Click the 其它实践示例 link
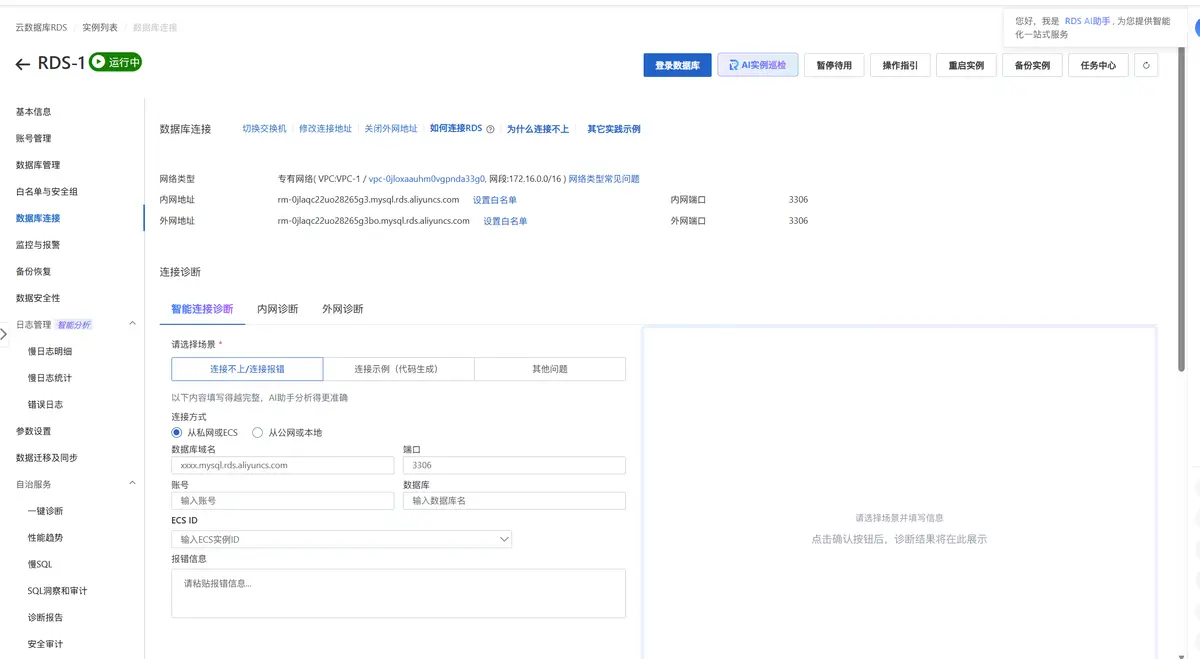The height and width of the screenshot is (659, 1200). pos(613,129)
